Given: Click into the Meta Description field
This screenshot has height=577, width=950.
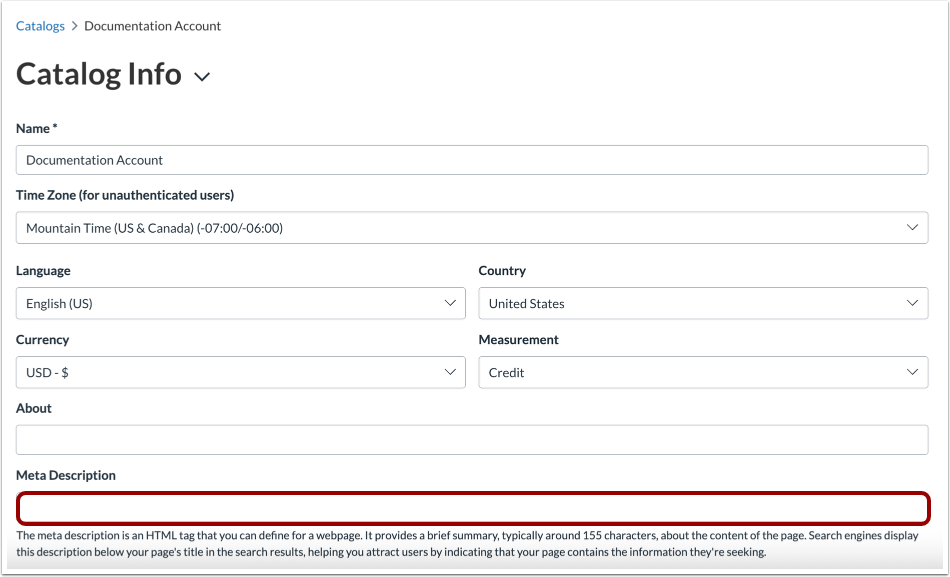Looking at the screenshot, I should coord(473,508).
